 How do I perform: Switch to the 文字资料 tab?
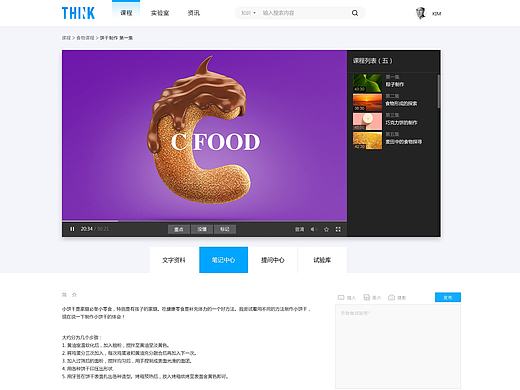point(174,260)
